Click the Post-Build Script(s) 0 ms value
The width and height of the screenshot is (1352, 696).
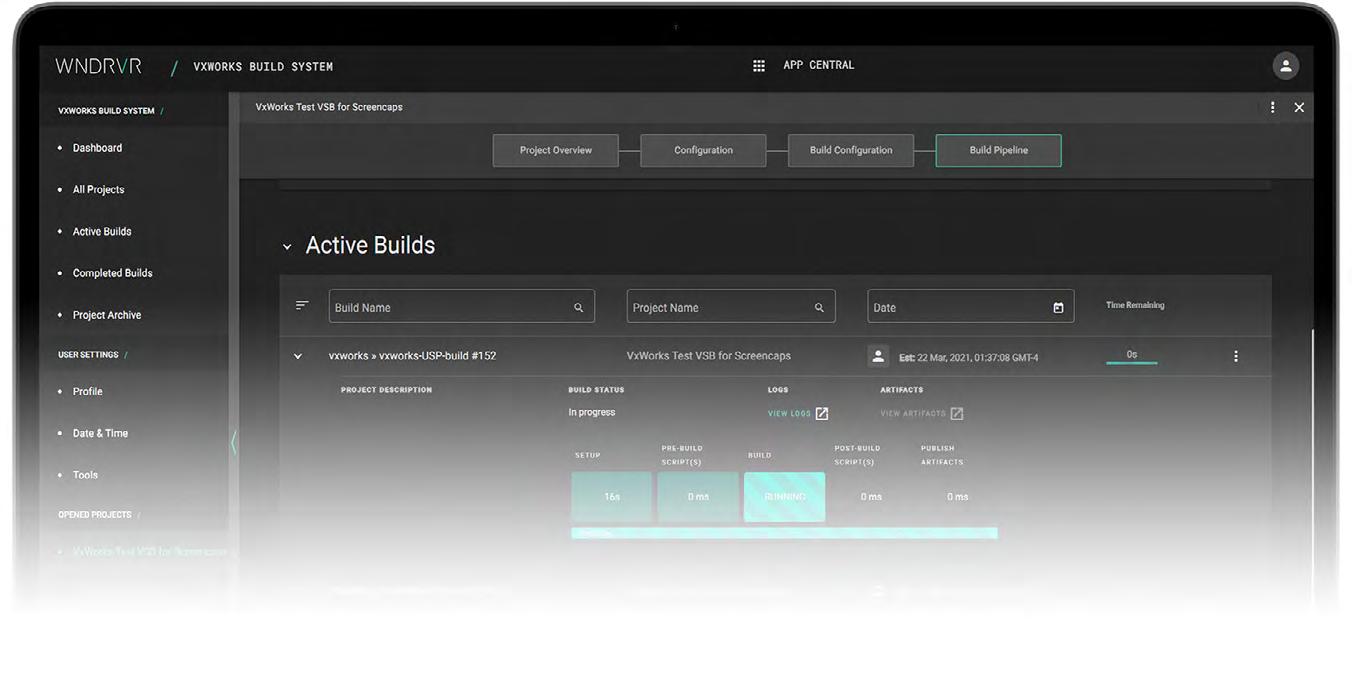click(x=871, y=497)
